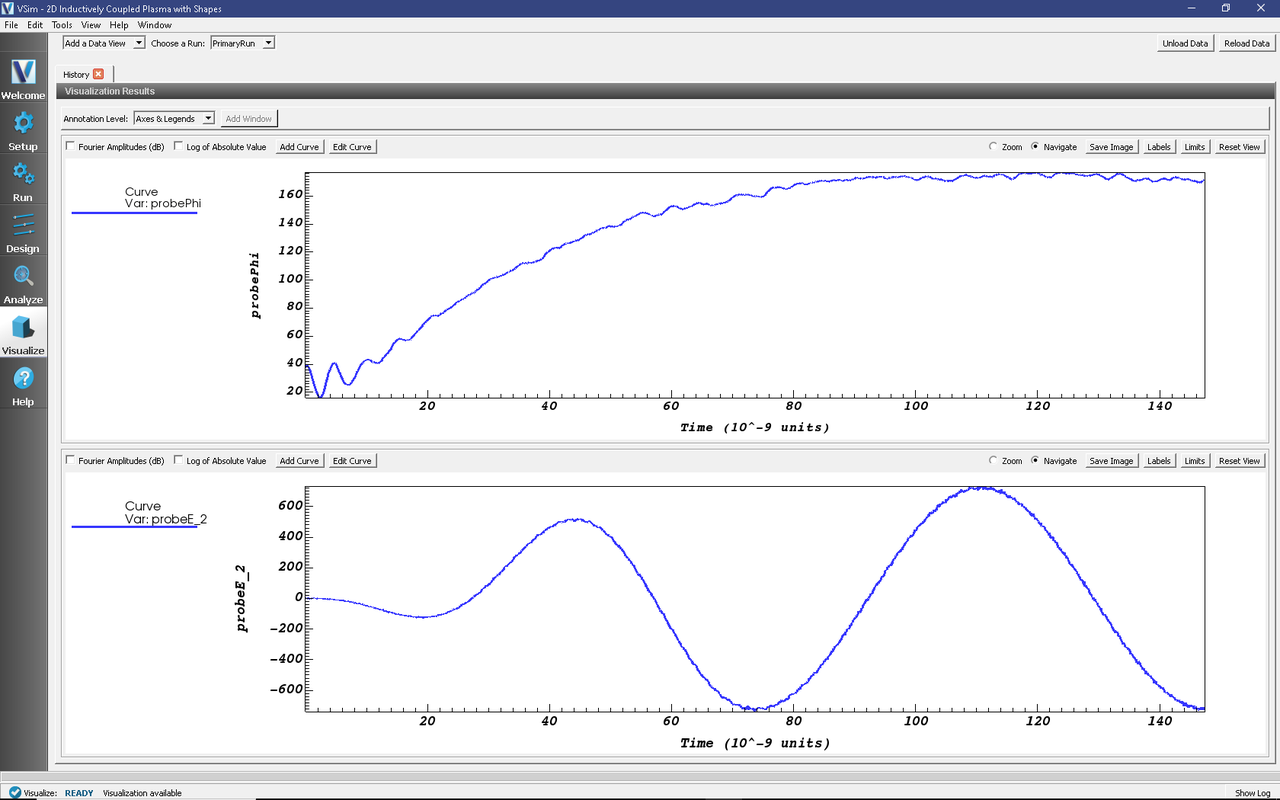Click Reload Data button
The height and width of the screenshot is (800, 1280).
(x=1247, y=43)
